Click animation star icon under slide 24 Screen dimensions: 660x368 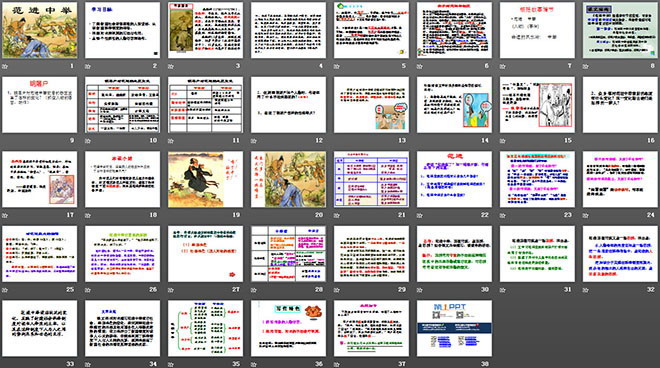click(585, 215)
